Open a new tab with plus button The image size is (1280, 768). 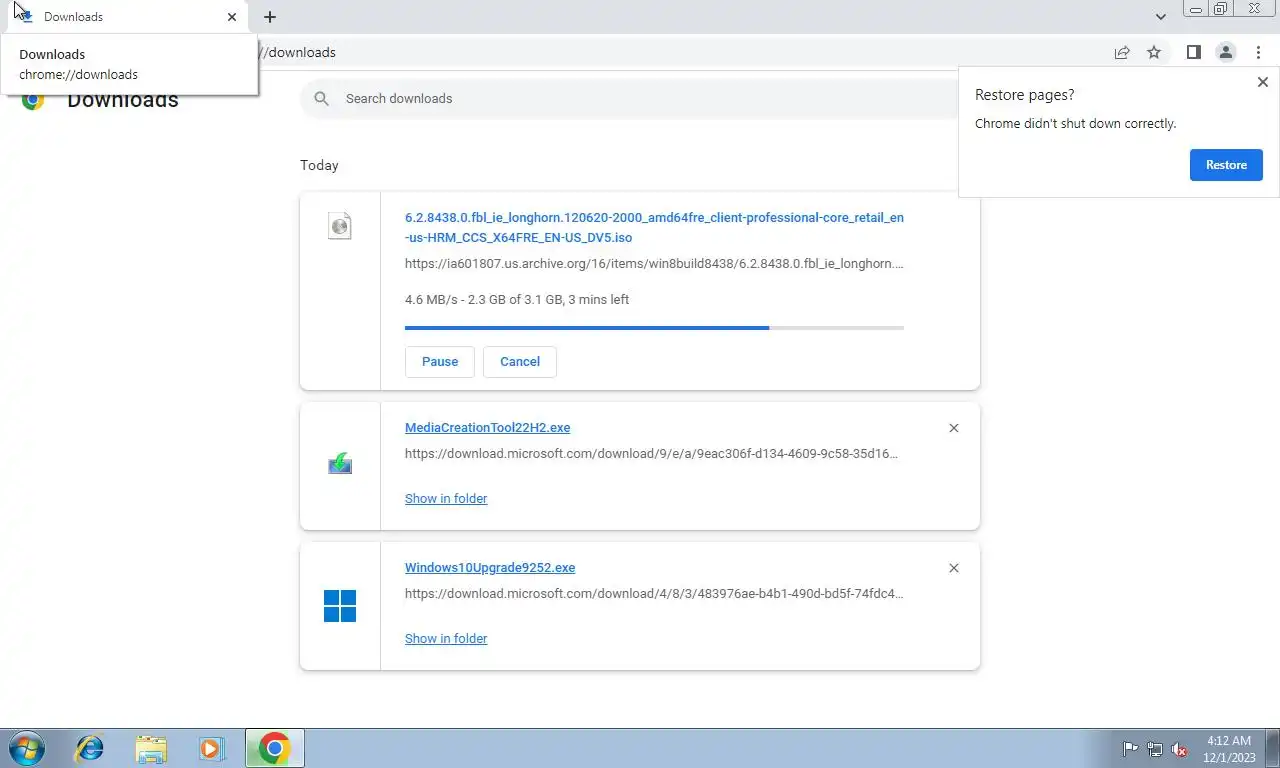(270, 17)
